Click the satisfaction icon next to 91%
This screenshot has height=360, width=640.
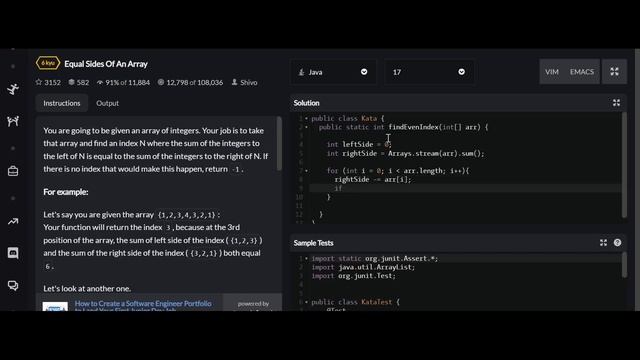point(100,82)
